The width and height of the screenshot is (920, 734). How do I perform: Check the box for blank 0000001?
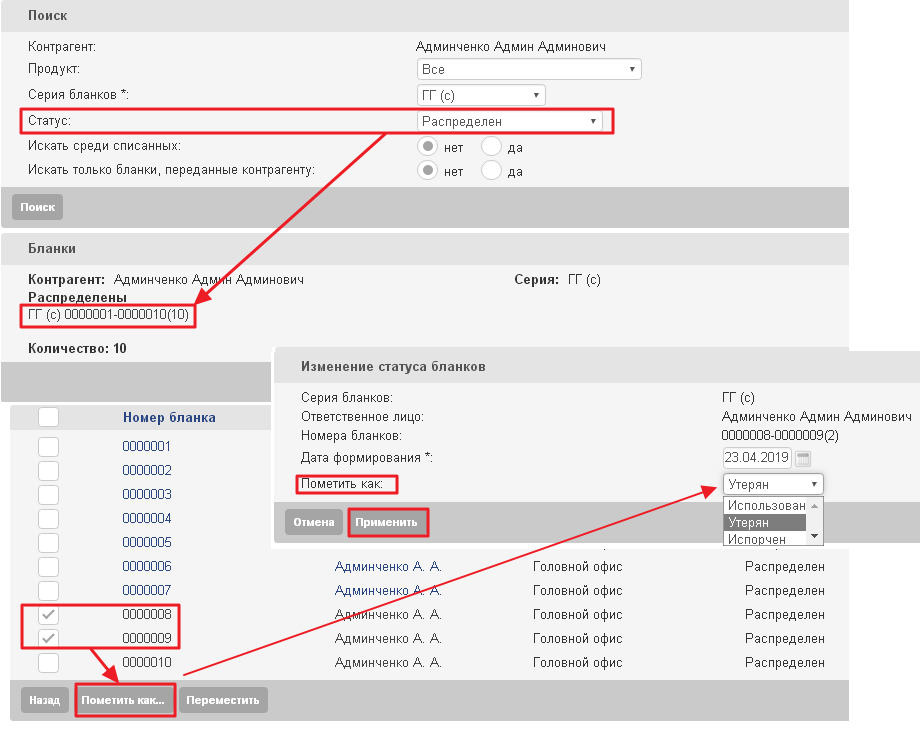coord(49,447)
